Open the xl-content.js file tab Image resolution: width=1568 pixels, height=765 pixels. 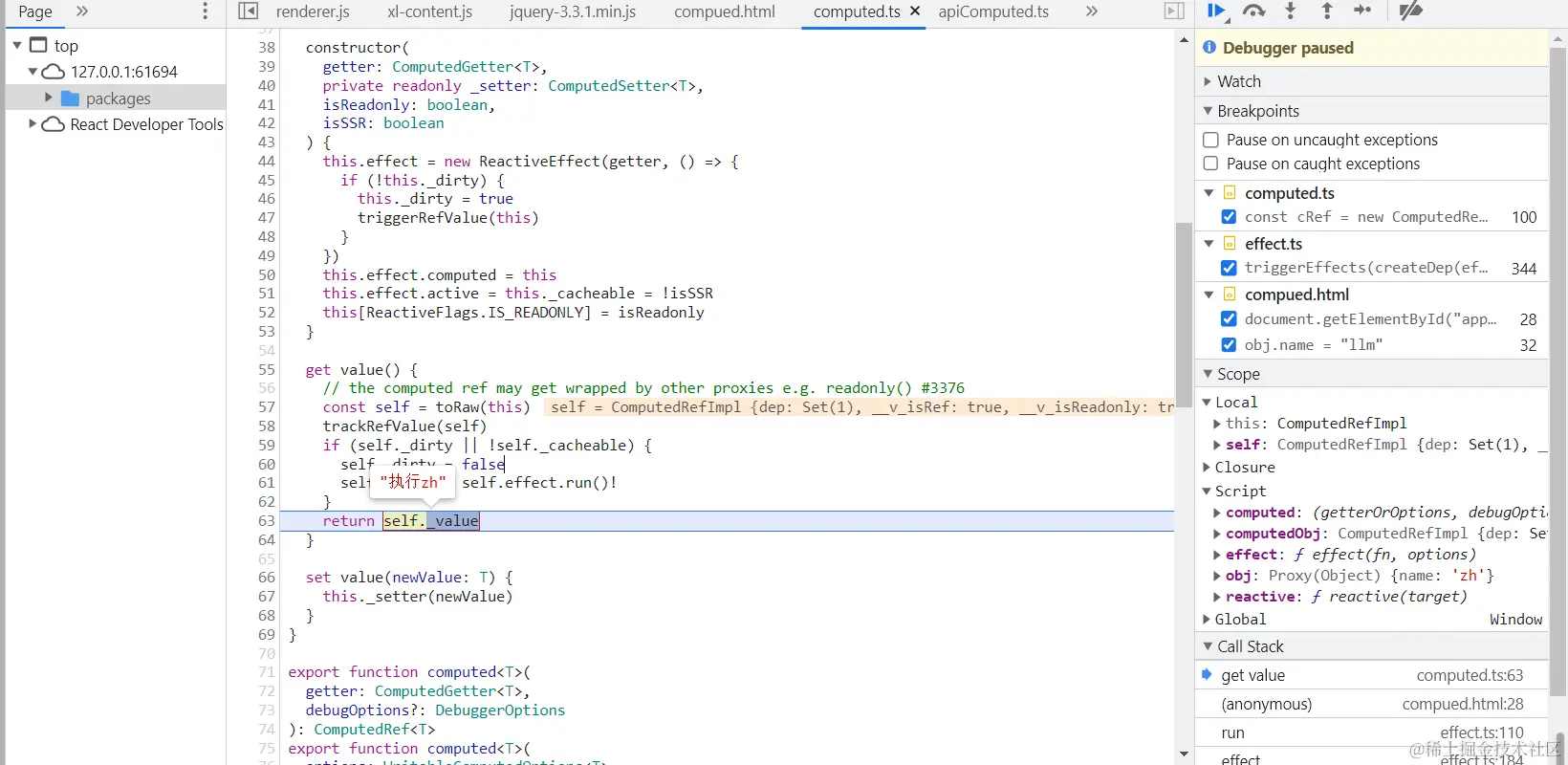click(x=430, y=11)
